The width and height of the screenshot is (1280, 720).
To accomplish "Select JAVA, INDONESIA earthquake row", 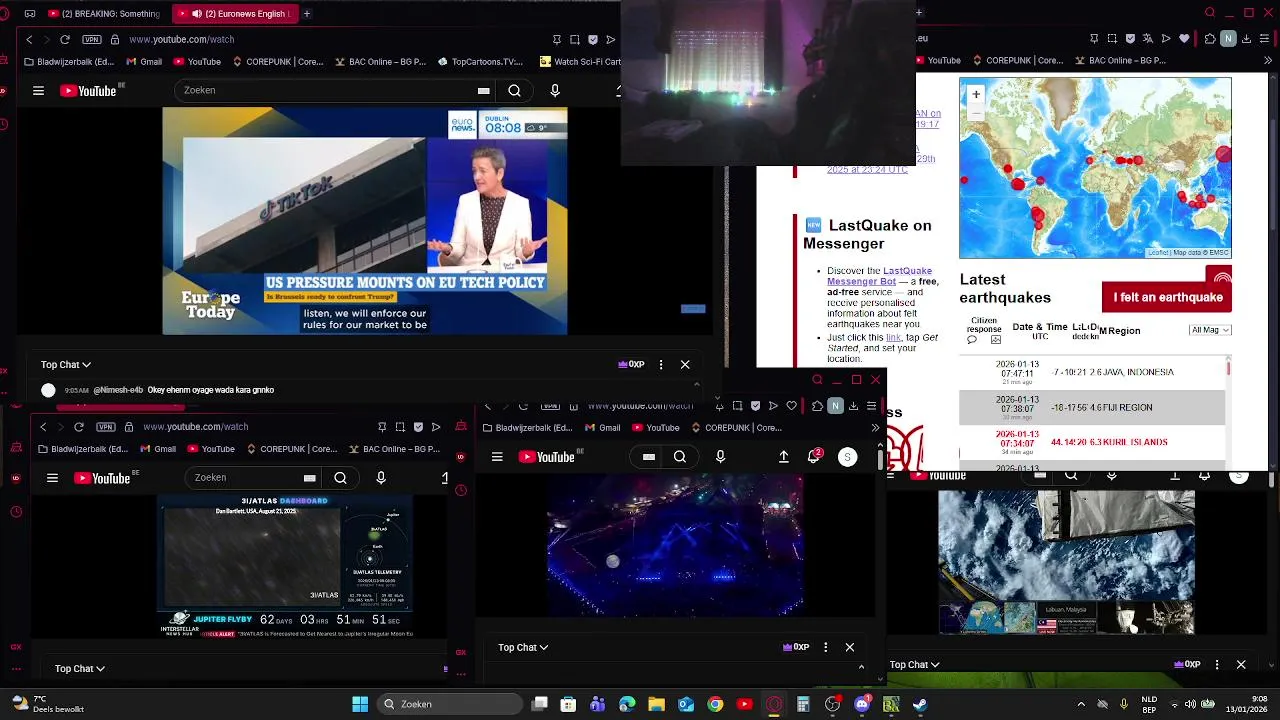I will point(1092,372).
